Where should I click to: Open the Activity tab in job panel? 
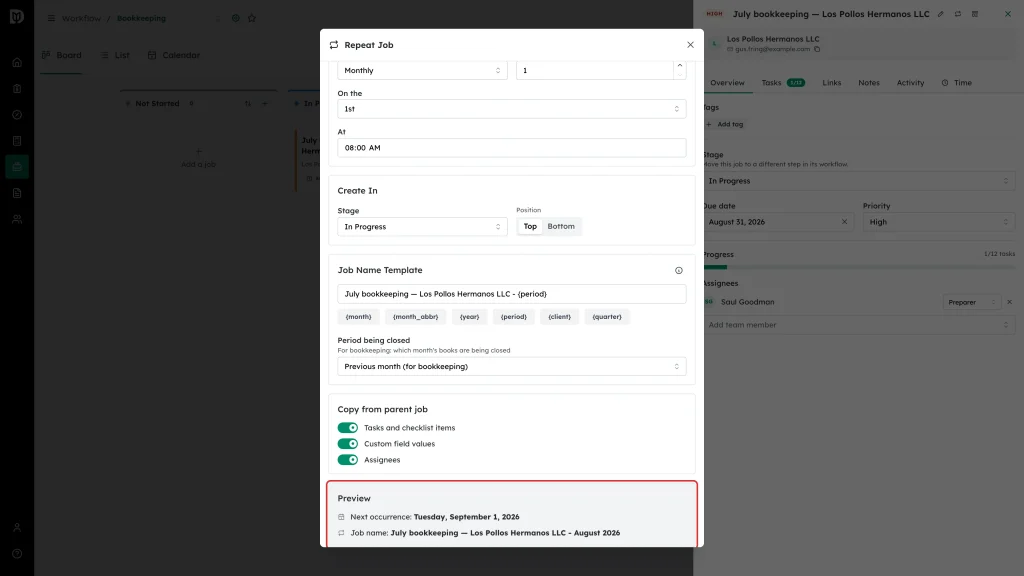click(910, 83)
